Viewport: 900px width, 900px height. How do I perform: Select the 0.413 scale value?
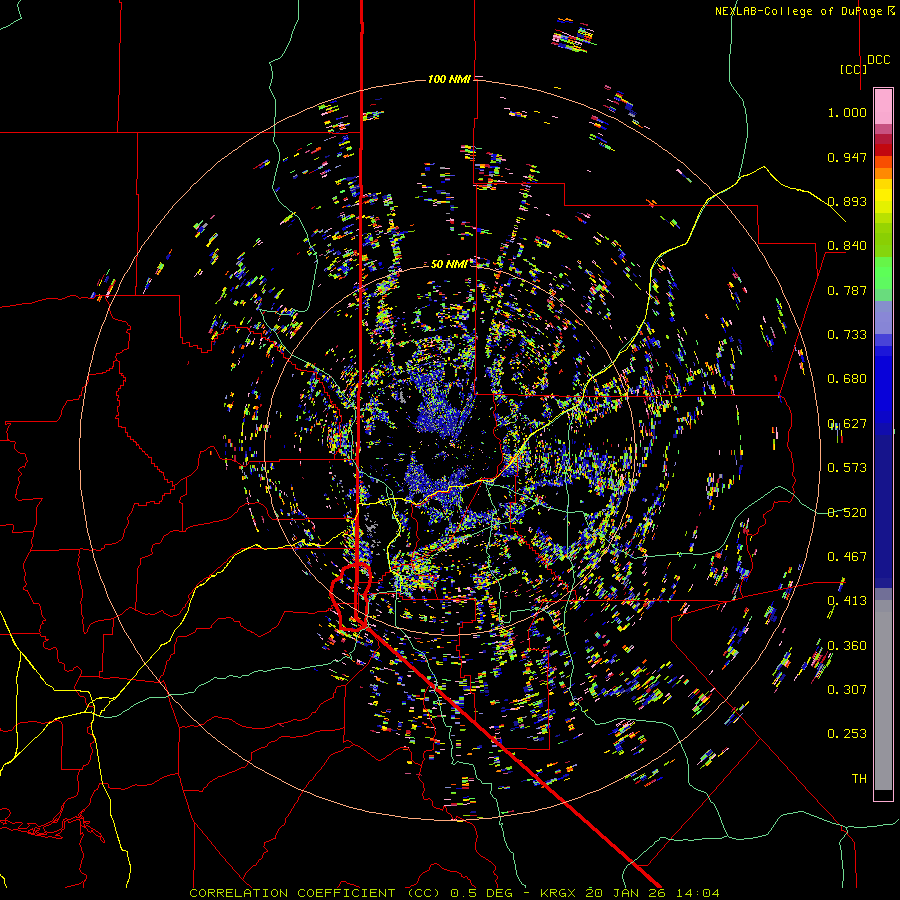point(847,601)
